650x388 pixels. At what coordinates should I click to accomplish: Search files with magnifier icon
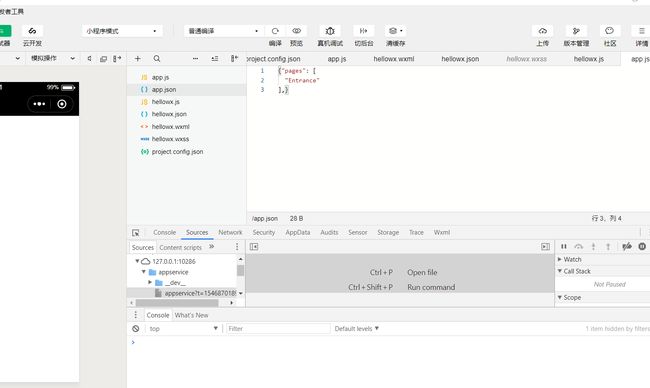point(157,59)
